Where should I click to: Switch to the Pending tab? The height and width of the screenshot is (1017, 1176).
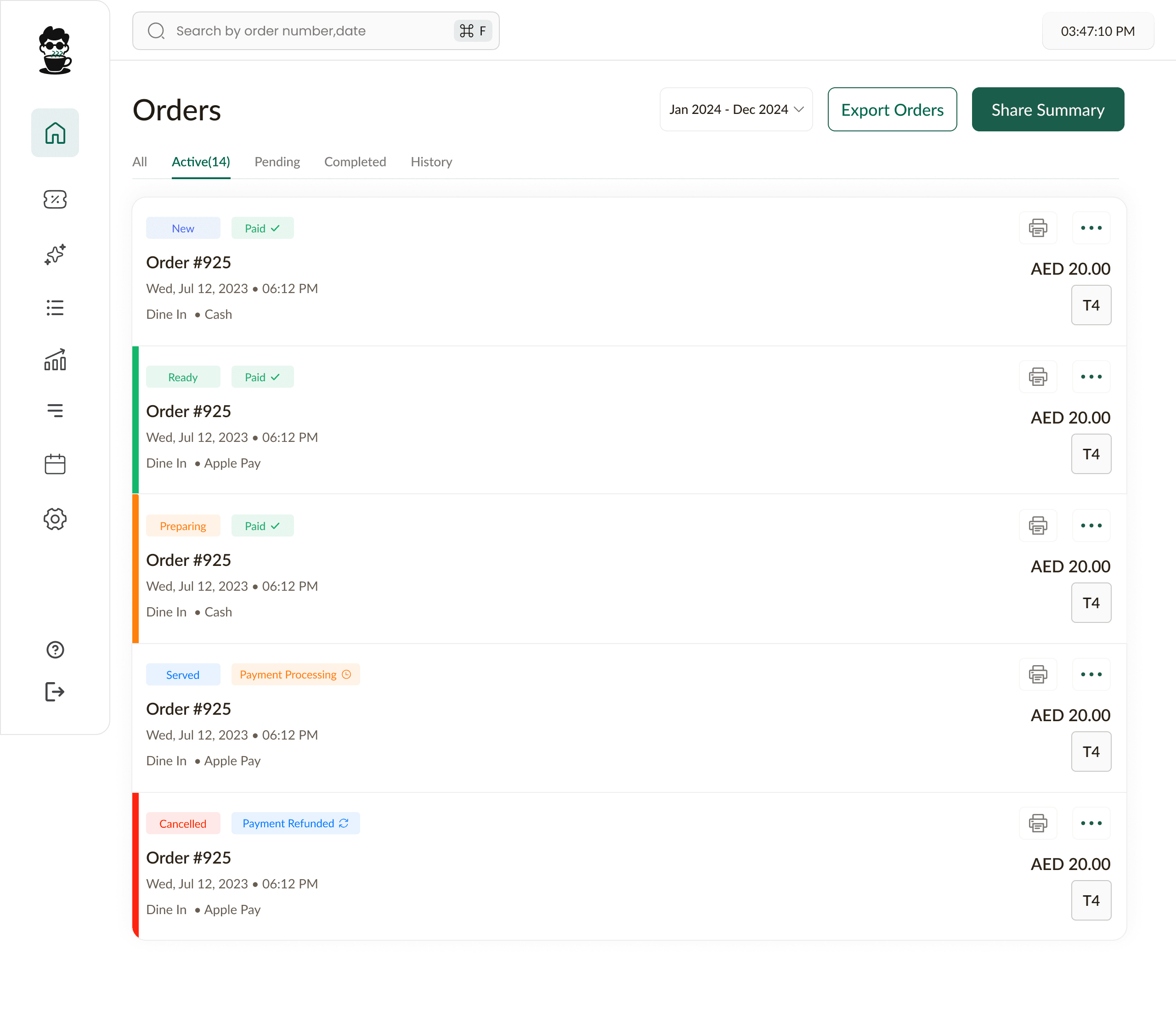[277, 162]
